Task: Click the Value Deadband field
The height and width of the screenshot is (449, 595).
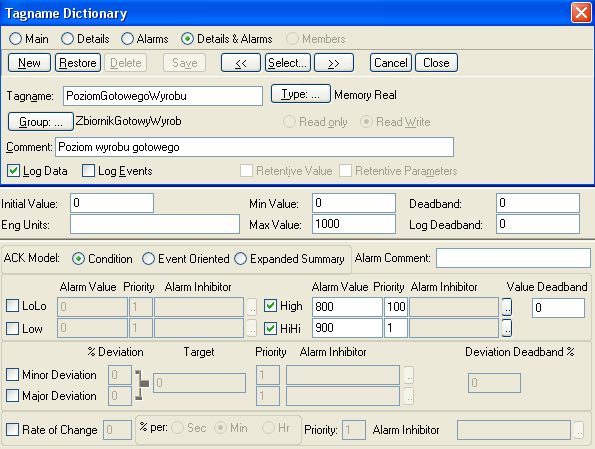Action: click(x=558, y=308)
